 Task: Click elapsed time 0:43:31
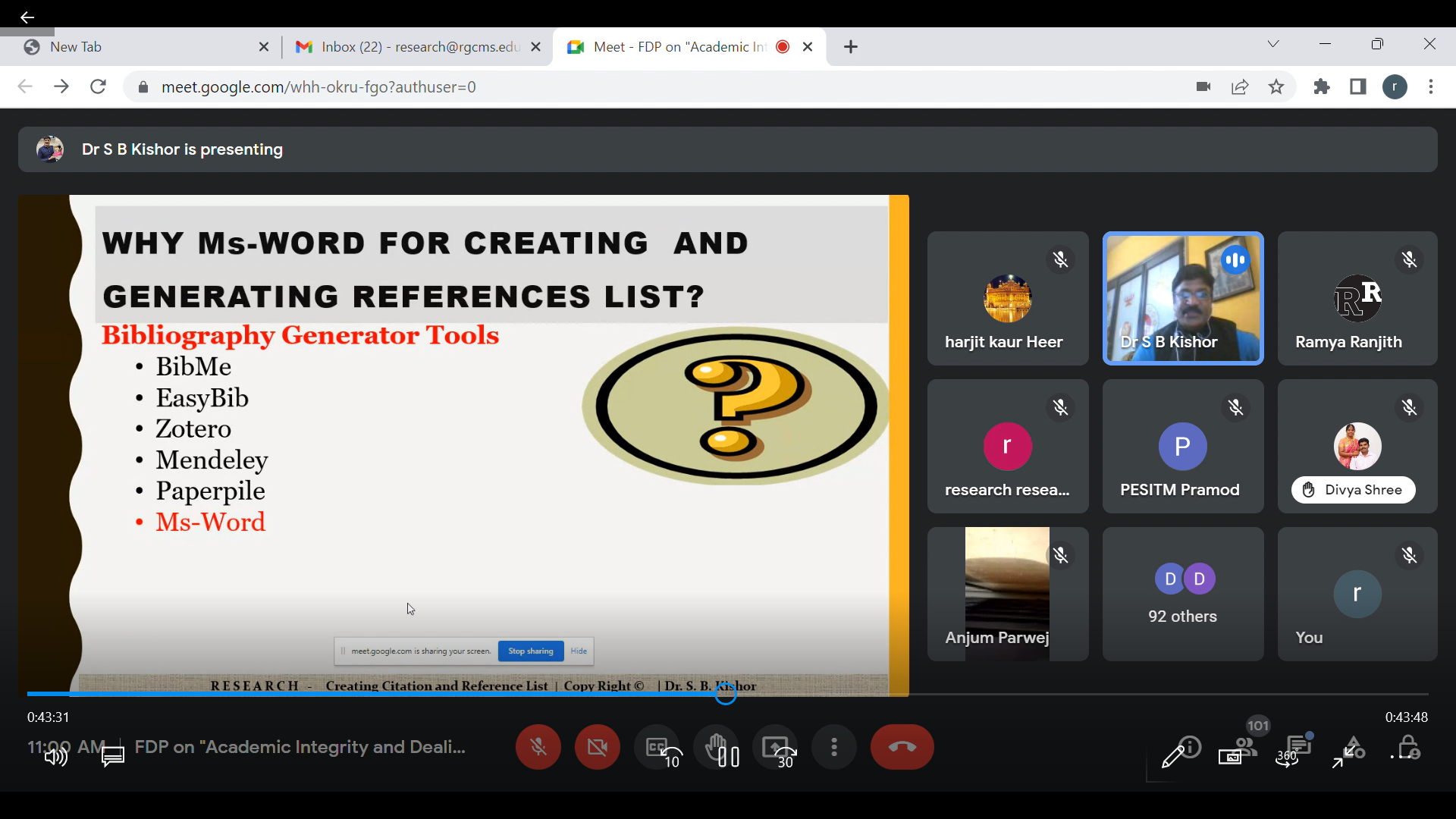(49, 717)
